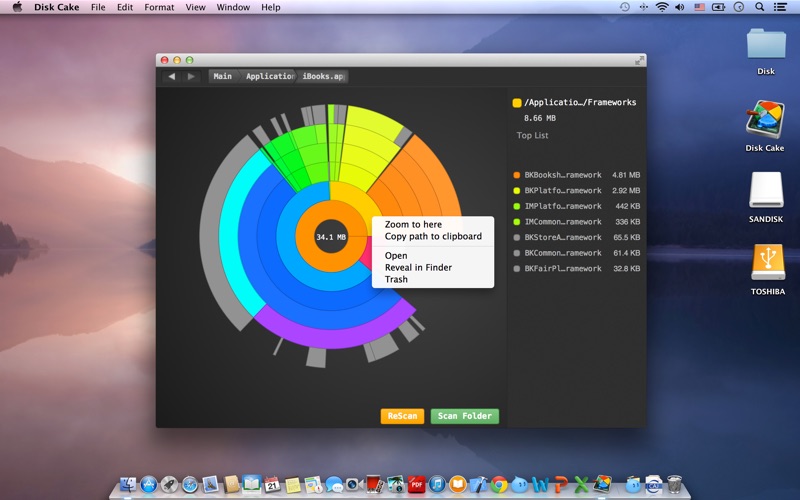Open the Edit menu
The width and height of the screenshot is (800, 500).
coord(124,7)
